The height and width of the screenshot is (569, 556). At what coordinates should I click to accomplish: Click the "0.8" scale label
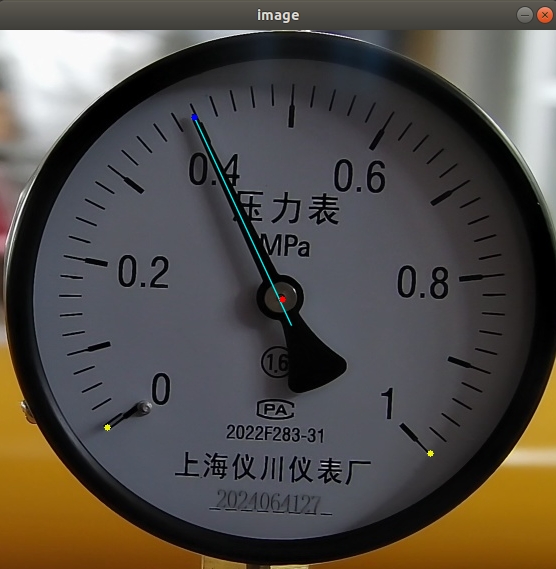pos(423,282)
